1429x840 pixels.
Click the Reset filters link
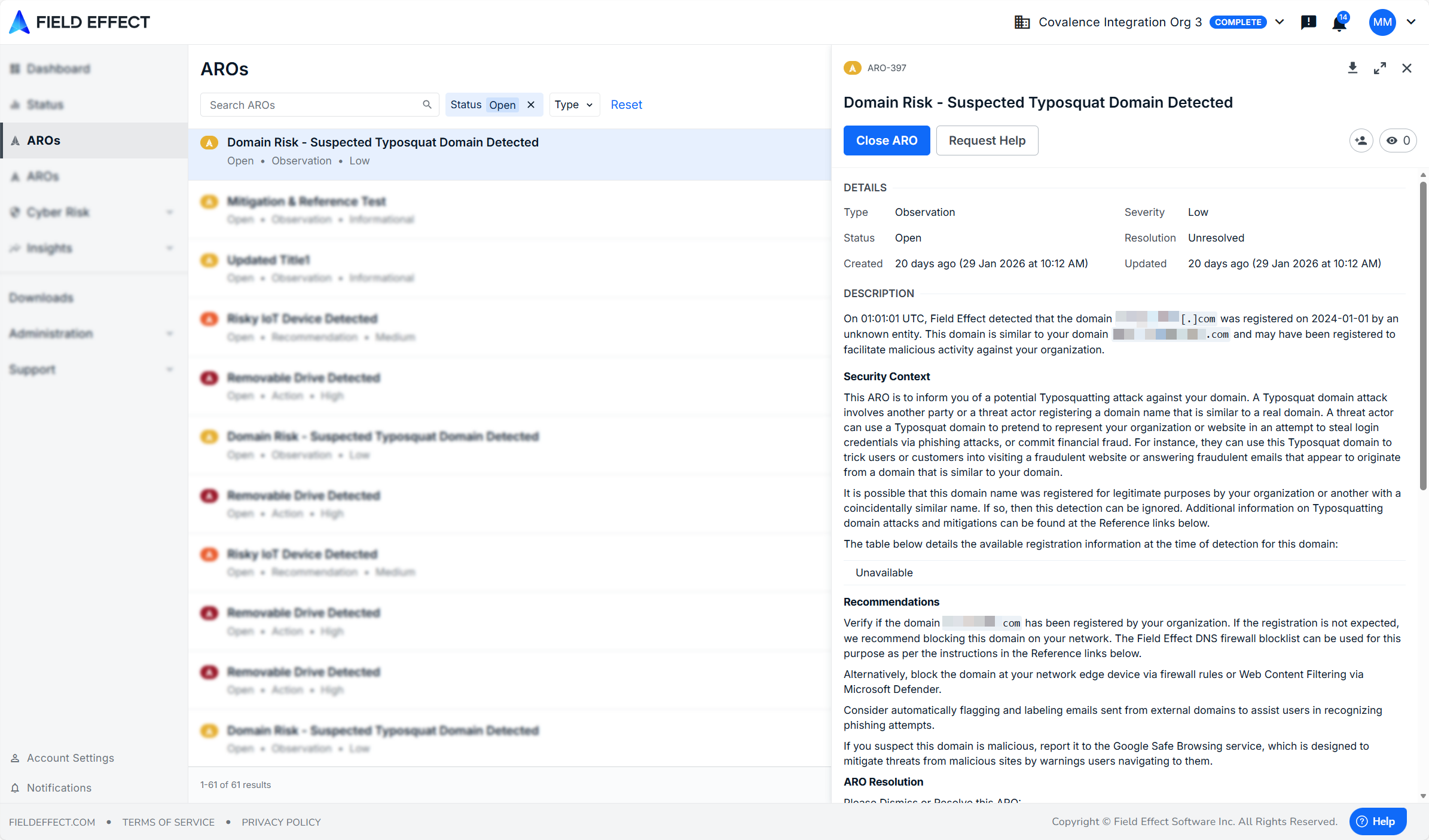coord(626,105)
